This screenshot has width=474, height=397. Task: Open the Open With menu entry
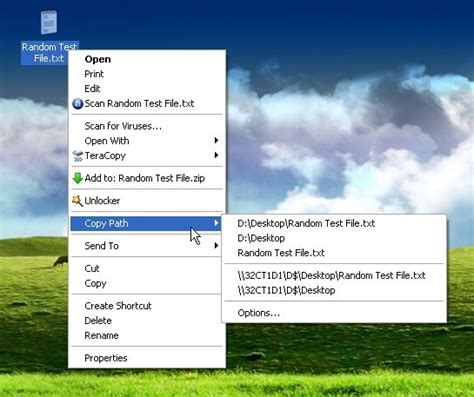coord(147,141)
